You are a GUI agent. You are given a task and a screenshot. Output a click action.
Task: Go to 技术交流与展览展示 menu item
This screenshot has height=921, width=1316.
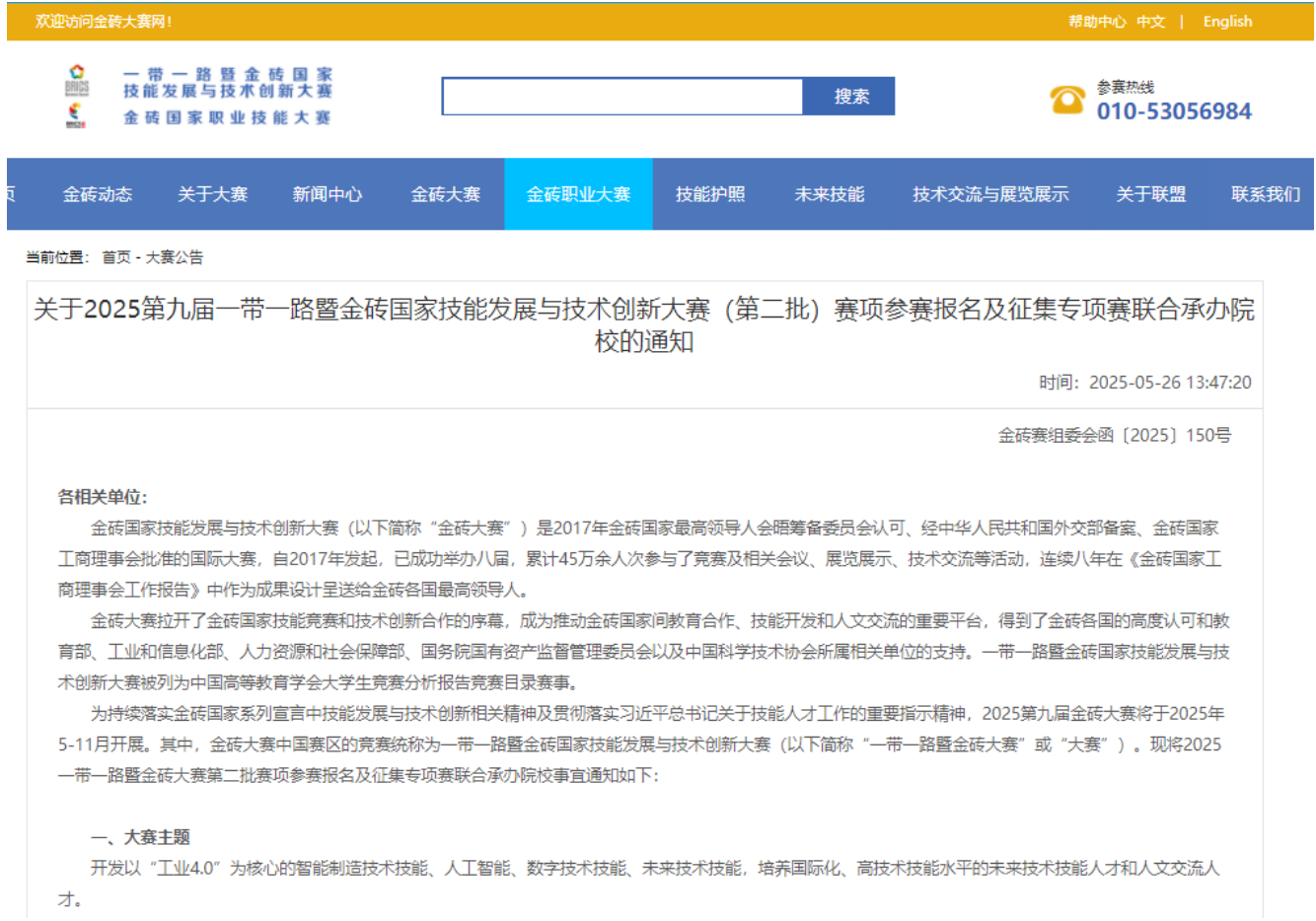(990, 194)
